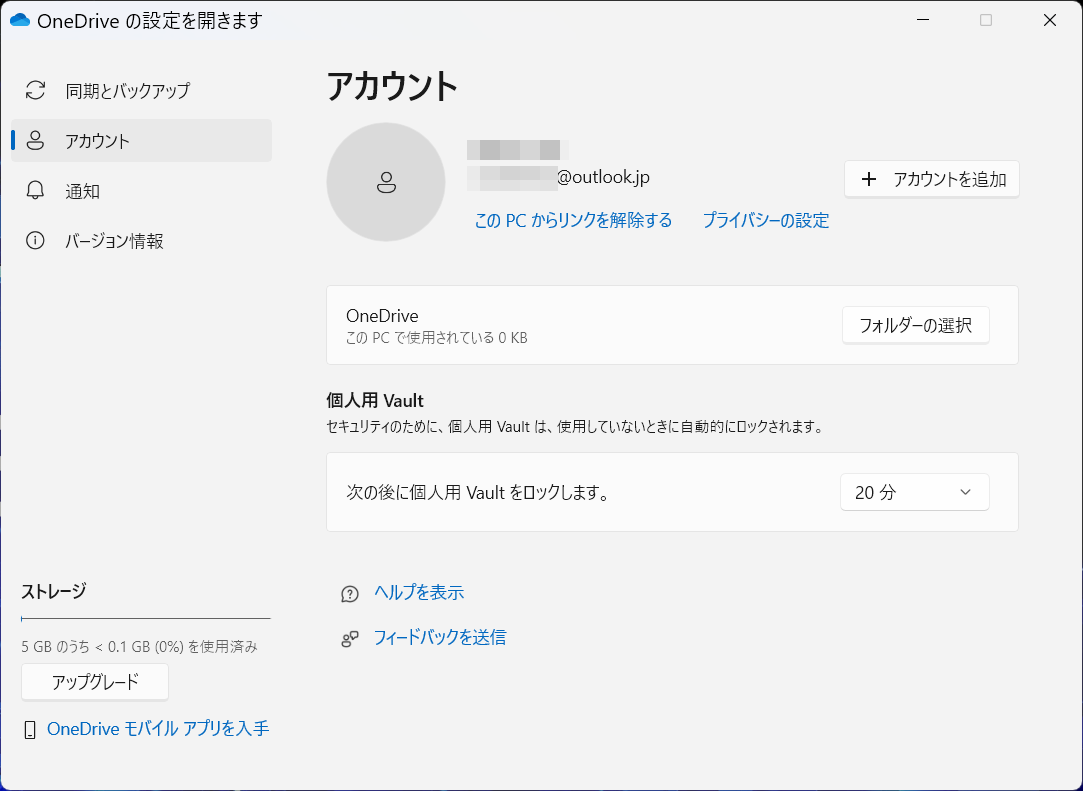The image size is (1083, 791).
Task: Open OneDrive モバイル アプリを入手 link
Action: coord(158,729)
